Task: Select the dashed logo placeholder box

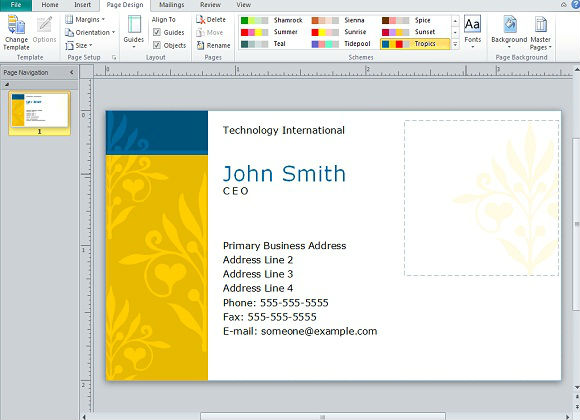Action: click(x=481, y=198)
